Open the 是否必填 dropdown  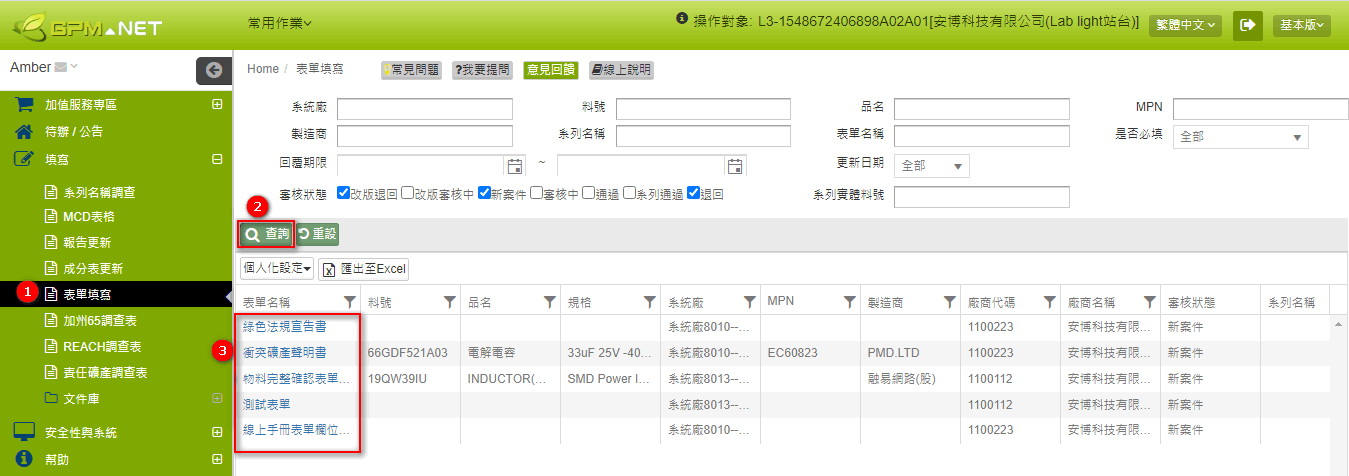[x=1241, y=137]
